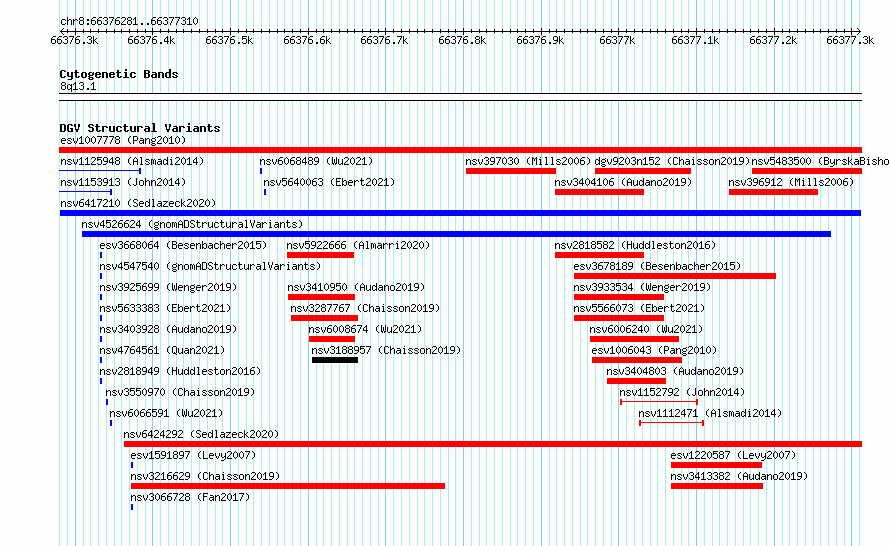Image resolution: width=890 pixels, height=546 pixels.
Task: Select the red bar under nsv3216629
Action: [288, 486]
